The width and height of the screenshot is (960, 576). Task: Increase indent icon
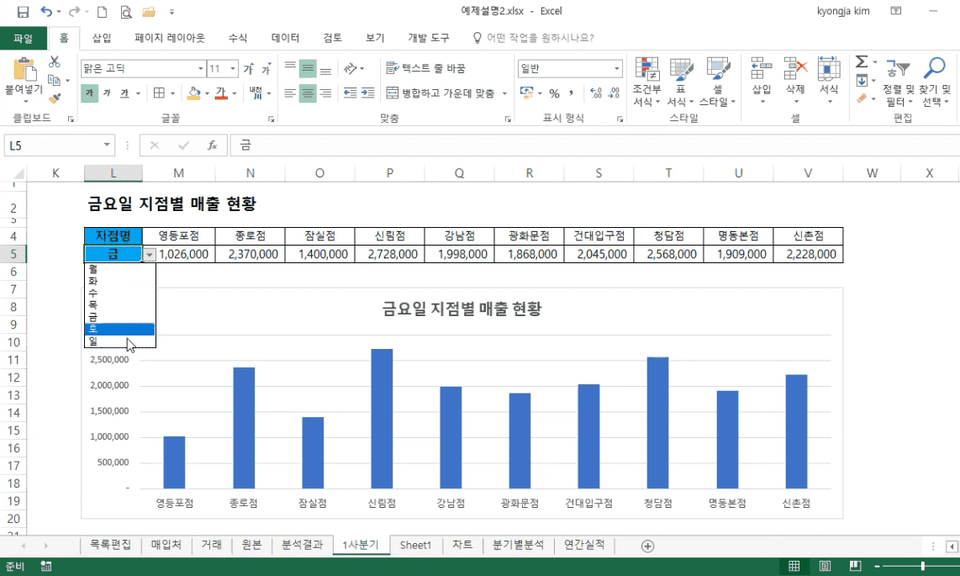pyautogui.click(x=368, y=93)
